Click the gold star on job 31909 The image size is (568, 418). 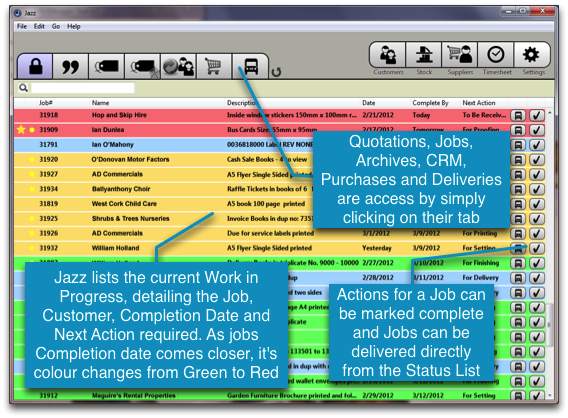(x=21, y=129)
